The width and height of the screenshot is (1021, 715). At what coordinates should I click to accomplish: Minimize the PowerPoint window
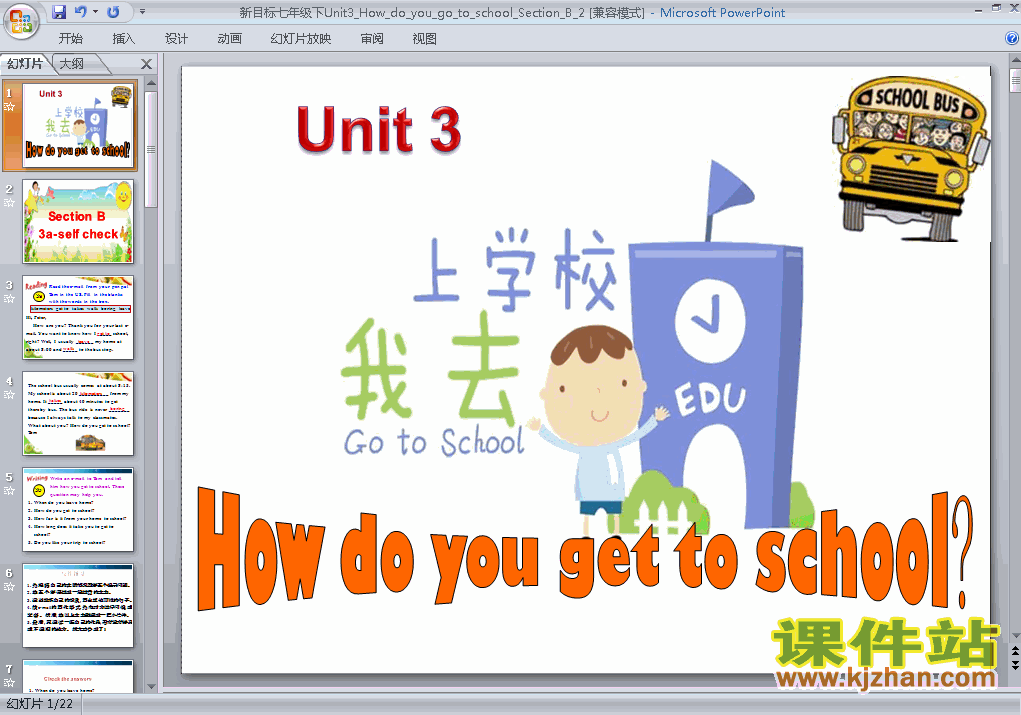977,10
